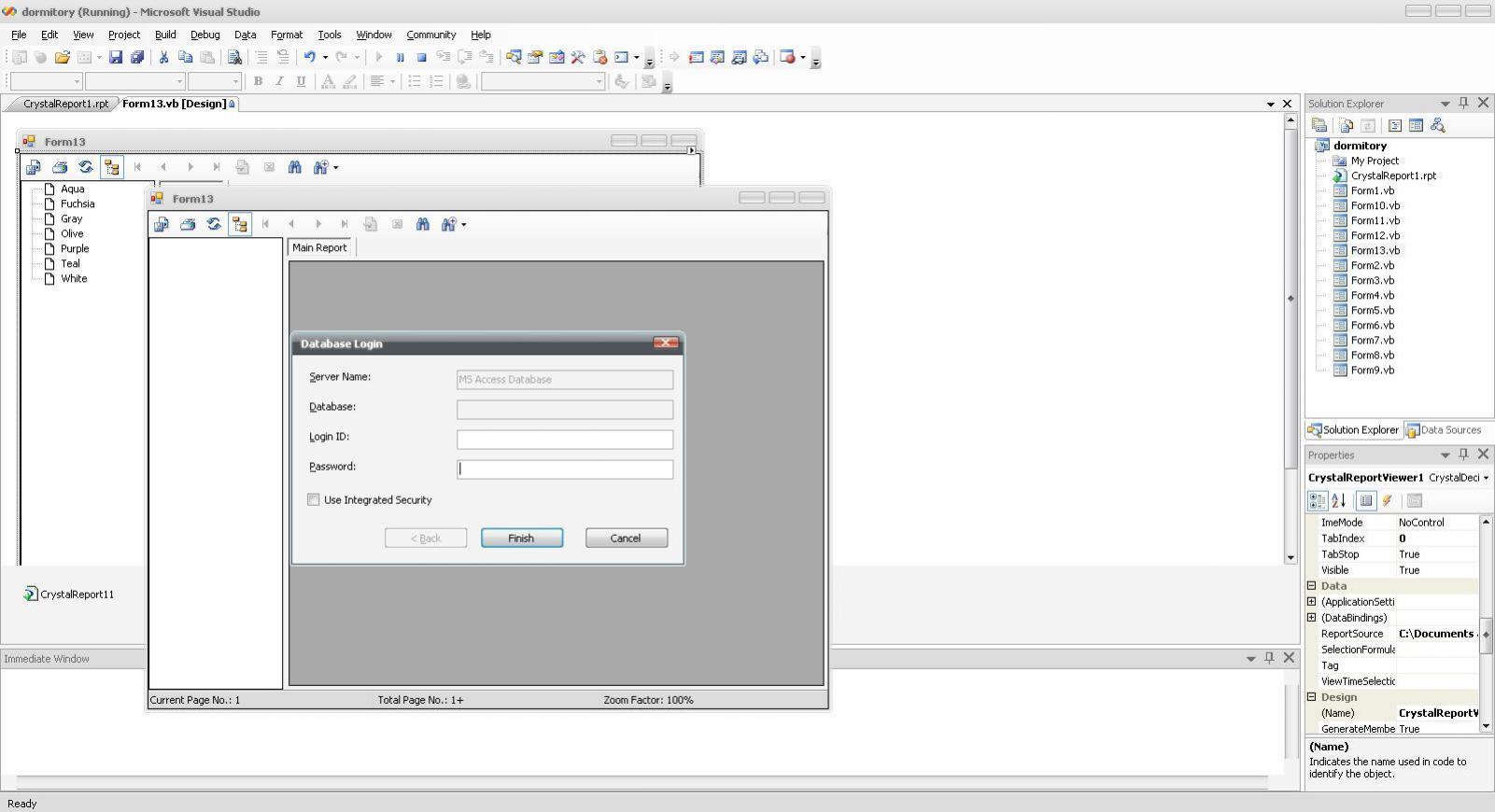The height and width of the screenshot is (812, 1495).
Task: Select the Main Report tab
Action: click(x=319, y=247)
